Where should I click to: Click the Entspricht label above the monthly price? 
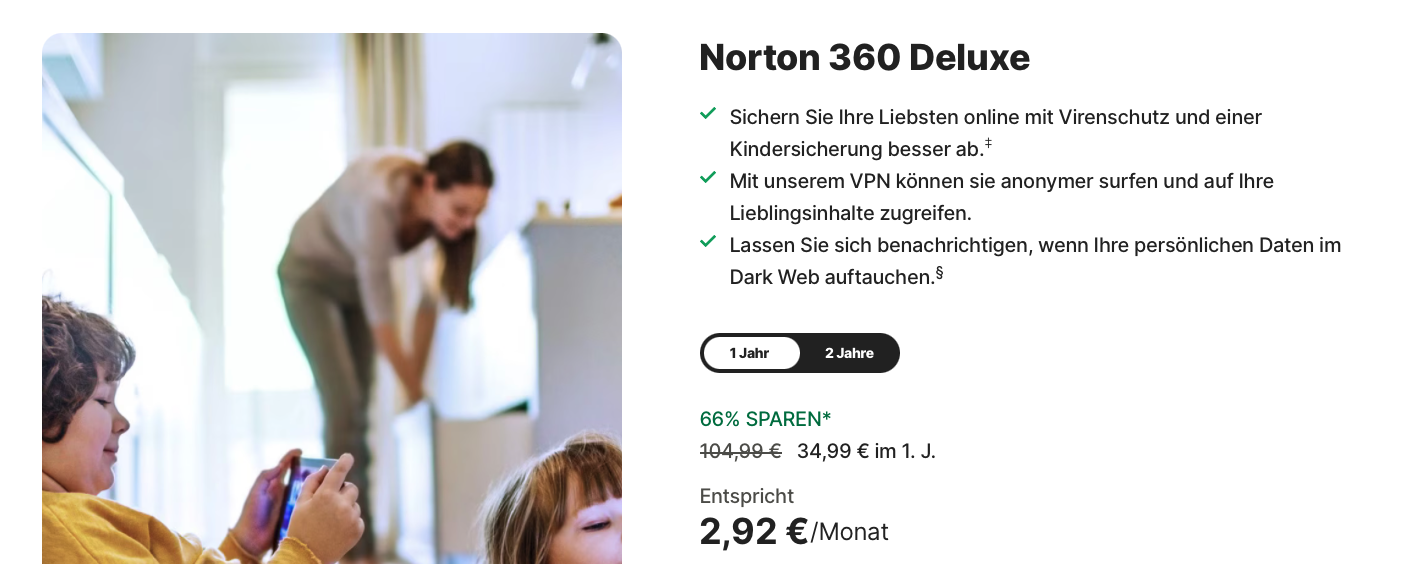[747, 496]
